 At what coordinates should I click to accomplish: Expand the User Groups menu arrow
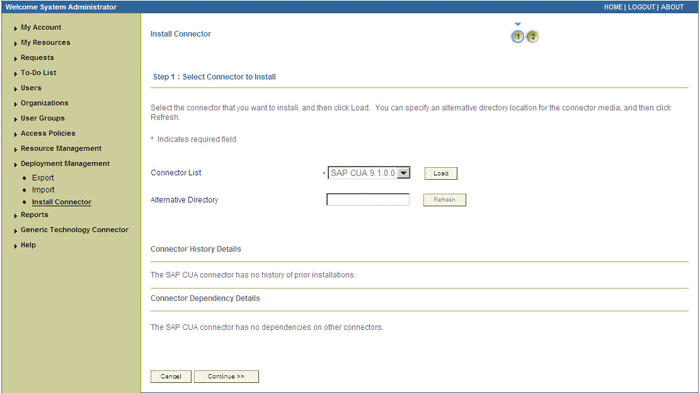click(15, 119)
